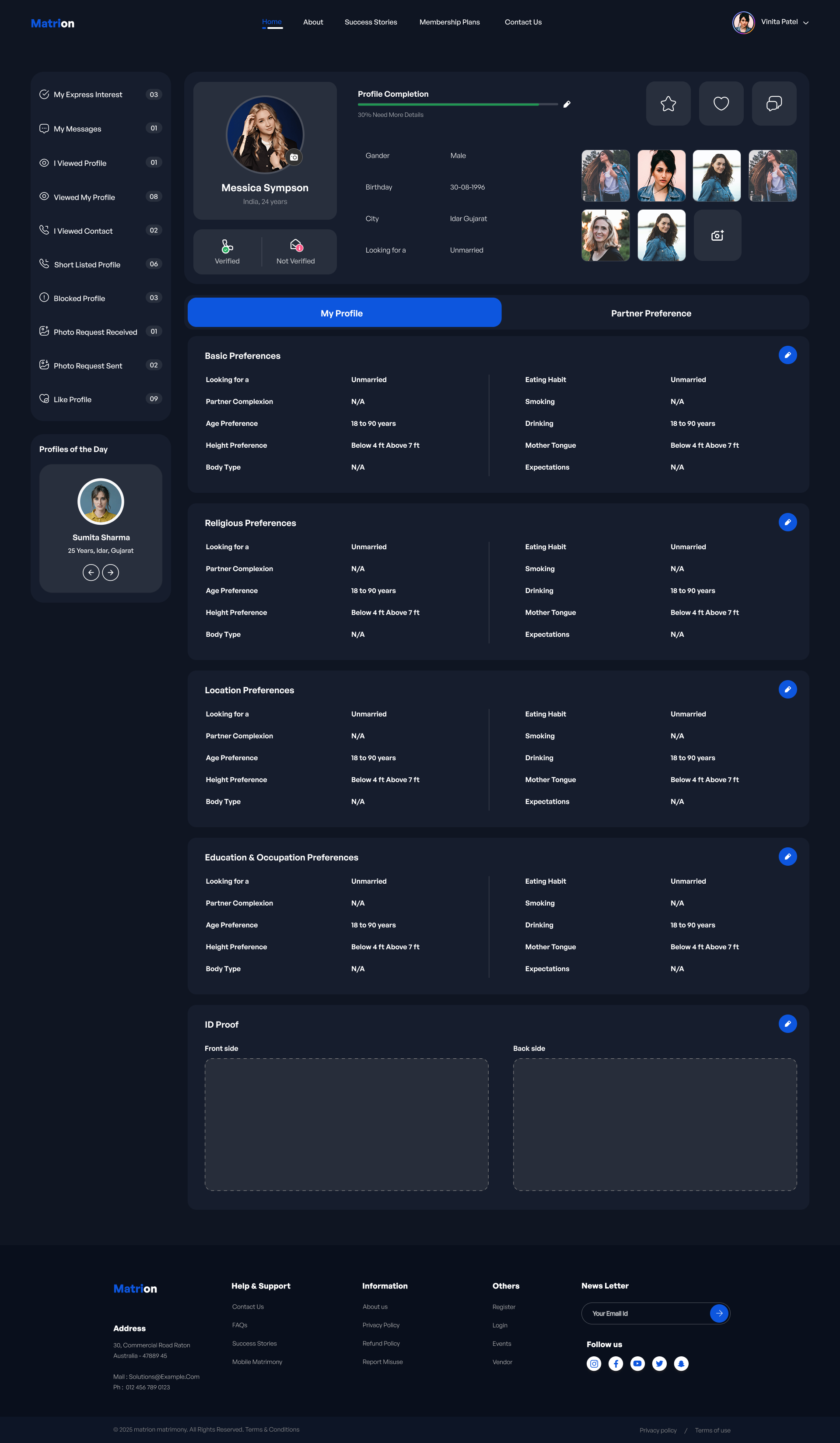The image size is (840, 1443).
Task: Edit Location Preferences with pencil button
Action: (x=787, y=689)
